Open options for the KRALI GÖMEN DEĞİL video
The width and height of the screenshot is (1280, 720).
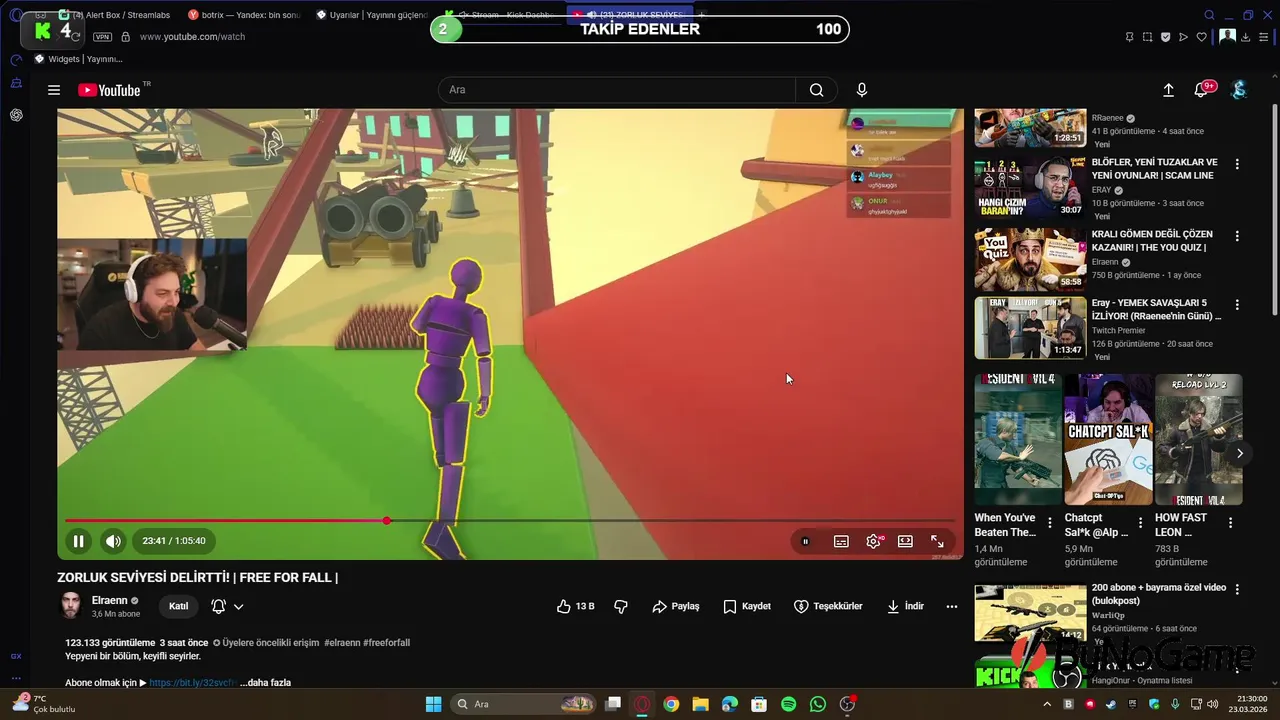coord(1237,236)
